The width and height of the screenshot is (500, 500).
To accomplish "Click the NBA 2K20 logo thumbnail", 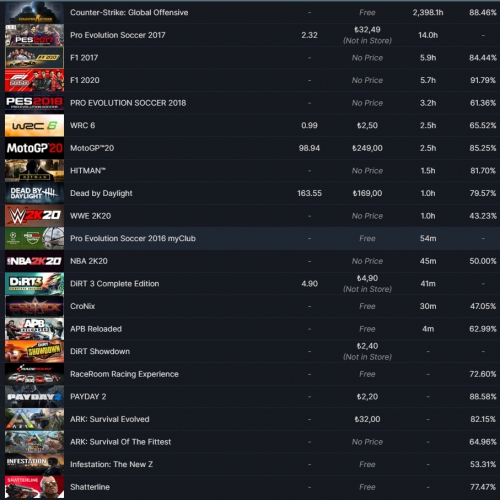I will (x=34, y=261).
